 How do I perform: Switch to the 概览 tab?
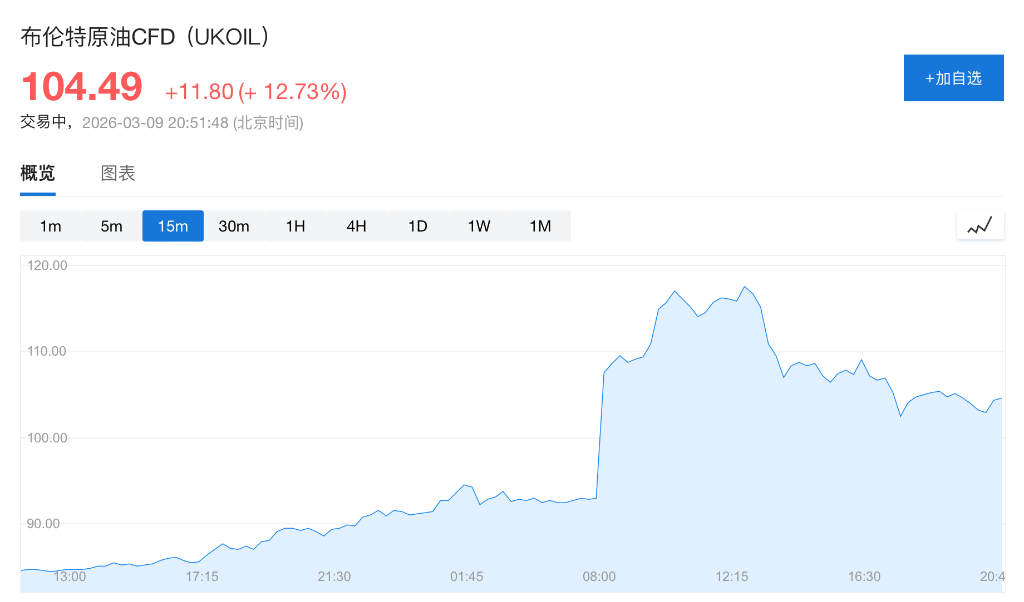38,173
